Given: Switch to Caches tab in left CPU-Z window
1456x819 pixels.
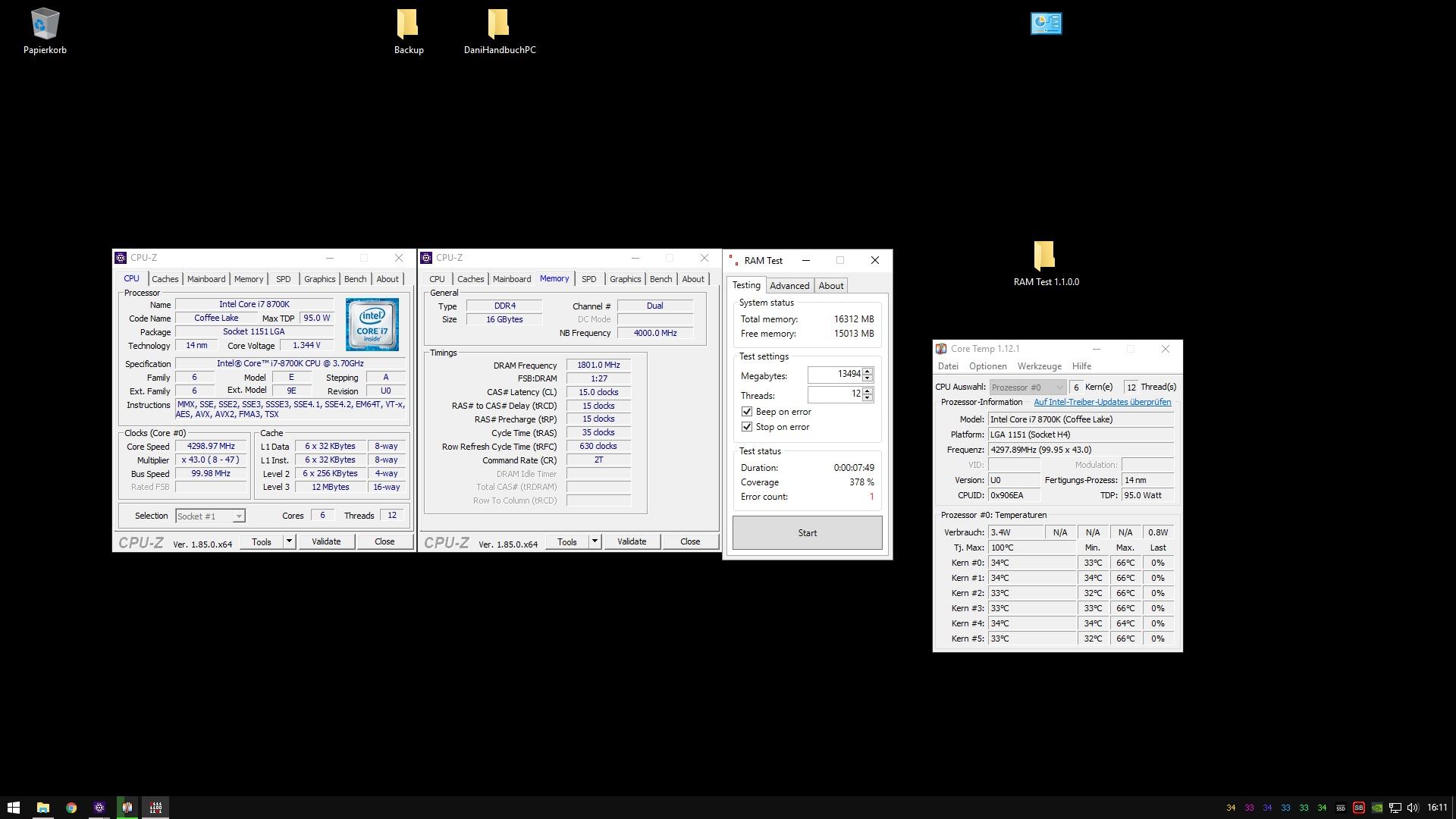Looking at the screenshot, I should point(165,279).
